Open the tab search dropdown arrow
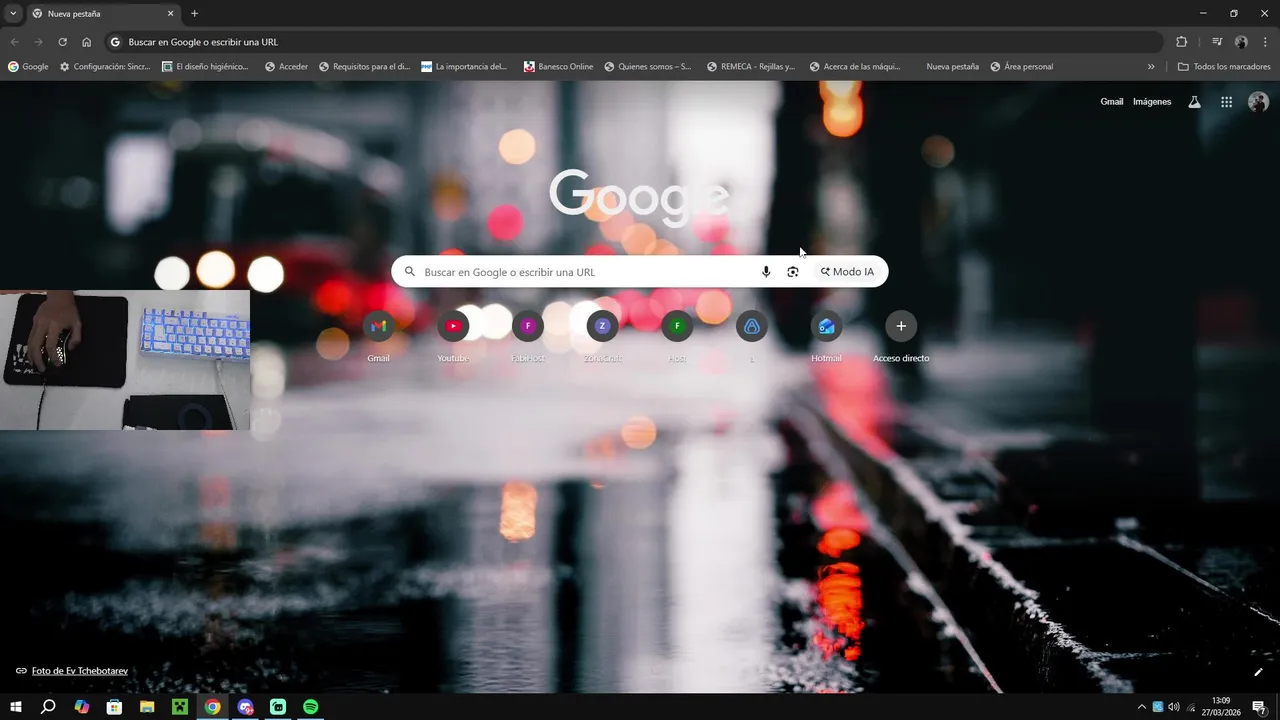1280x720 pixels. 13,13
